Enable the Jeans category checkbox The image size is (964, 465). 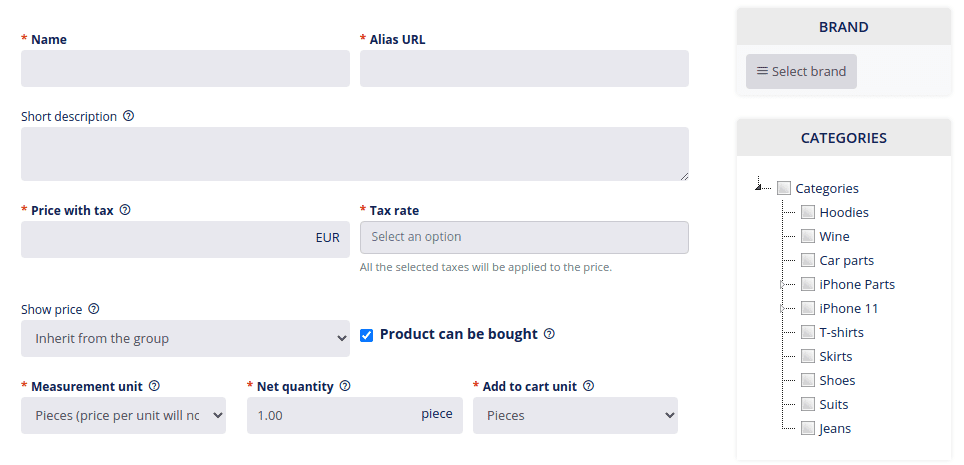click(x=807, y=428)
